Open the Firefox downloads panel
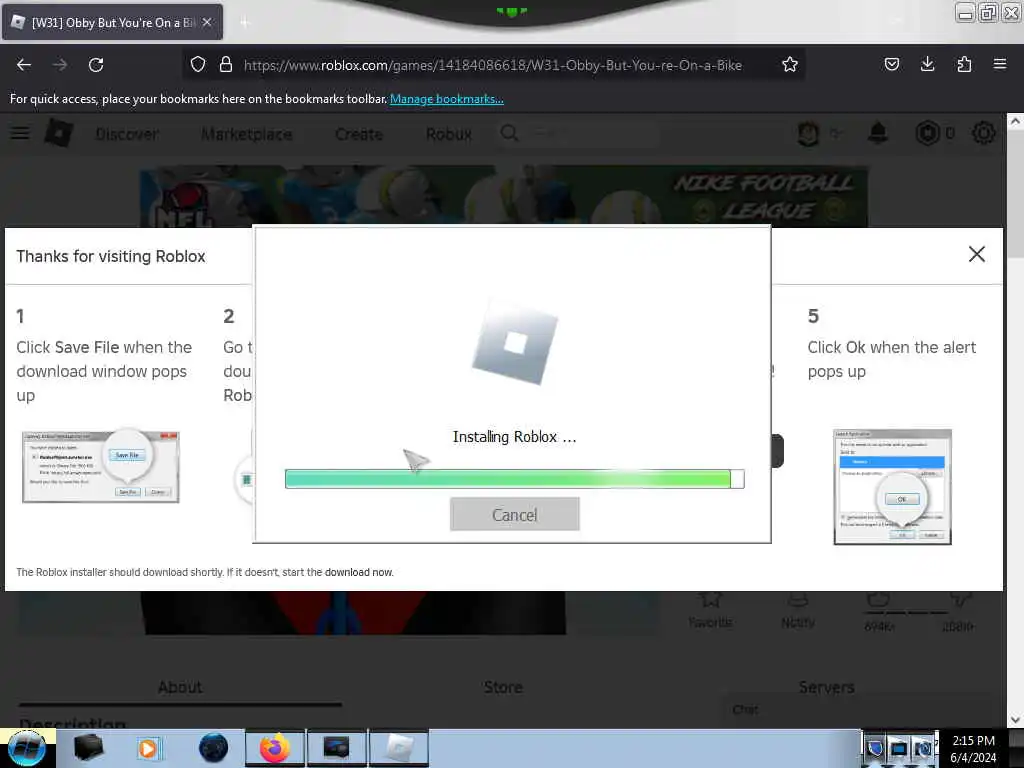Viewport: 1024px width, 768px height. click(927, 64)
